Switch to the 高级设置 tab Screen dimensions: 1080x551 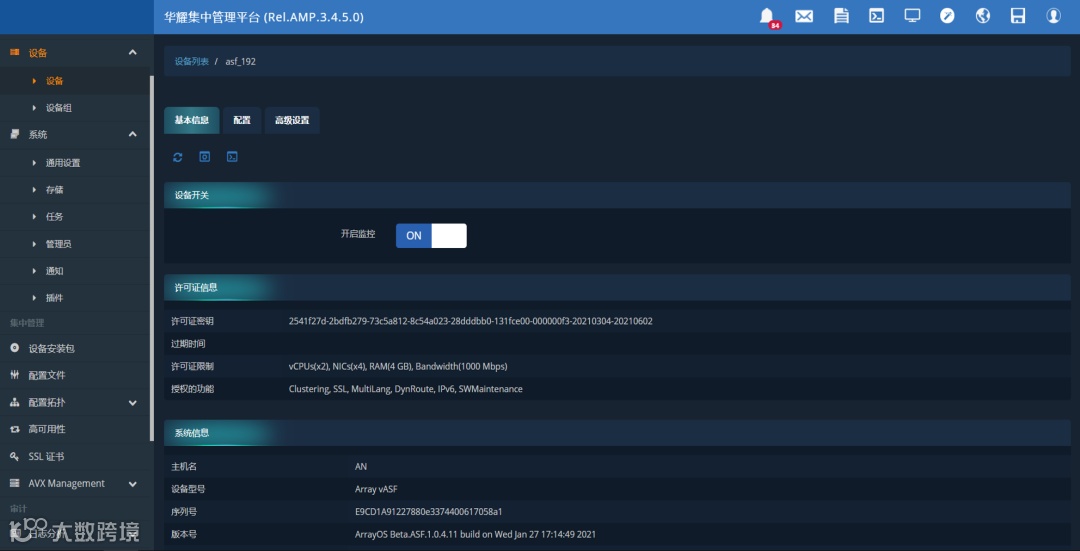click(292, 120)
